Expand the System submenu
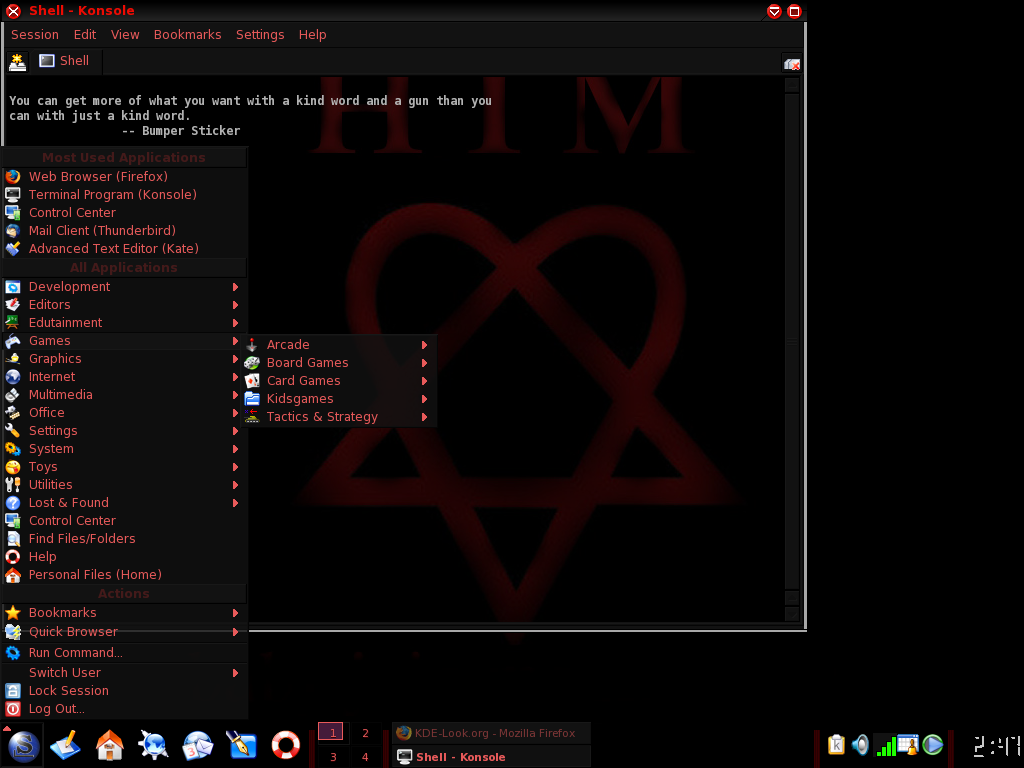Viewport: 1024px width, 768px height. tap(124, 449)
